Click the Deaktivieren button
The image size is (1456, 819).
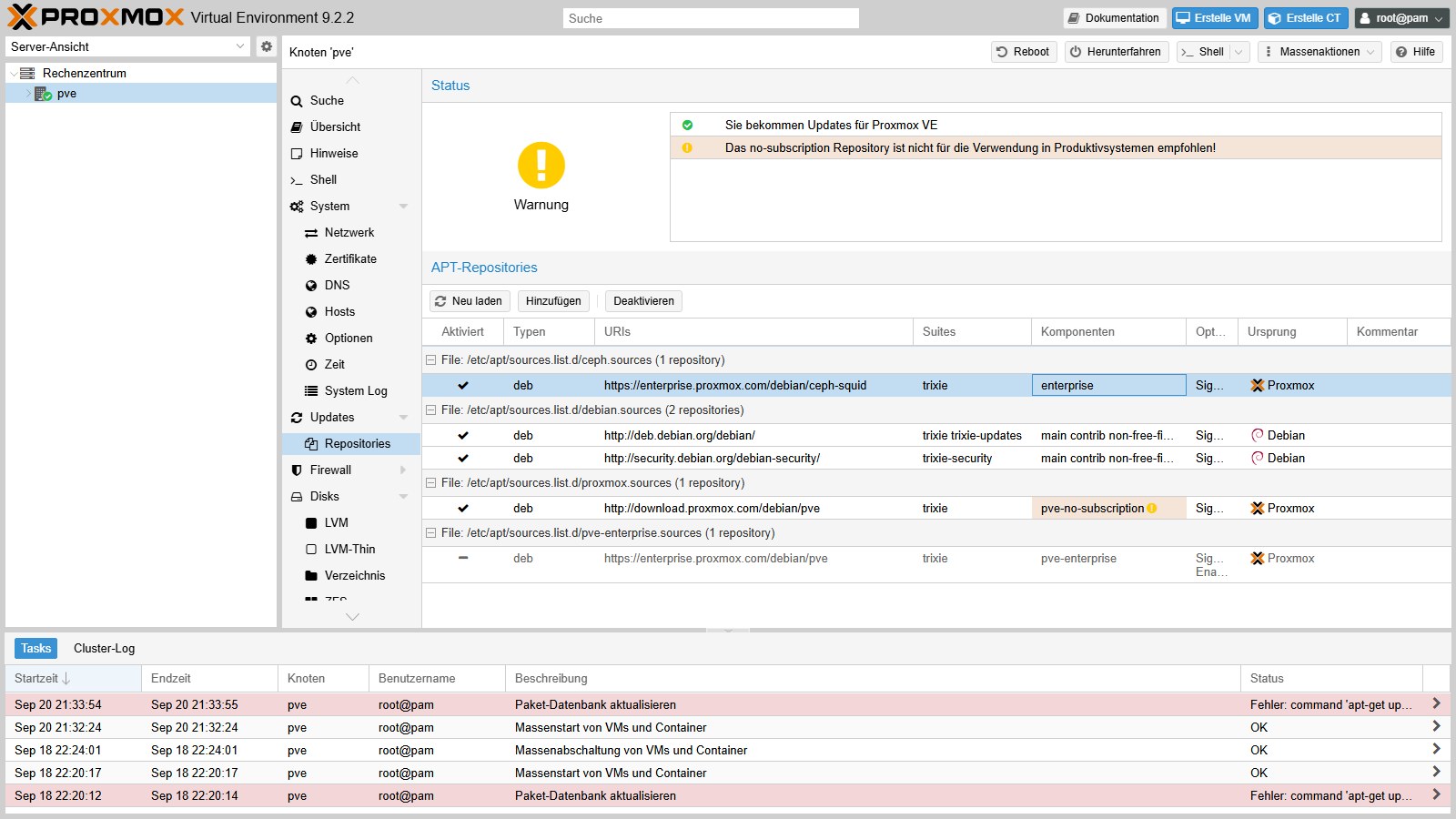[x=643, y=301]
